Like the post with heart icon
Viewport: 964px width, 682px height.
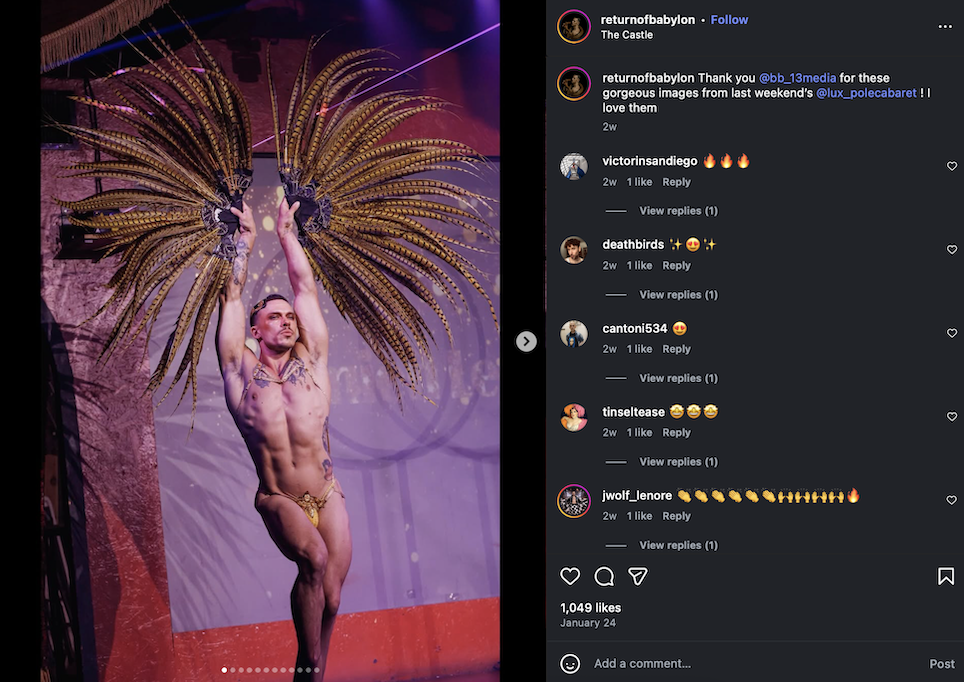point(570,576)
